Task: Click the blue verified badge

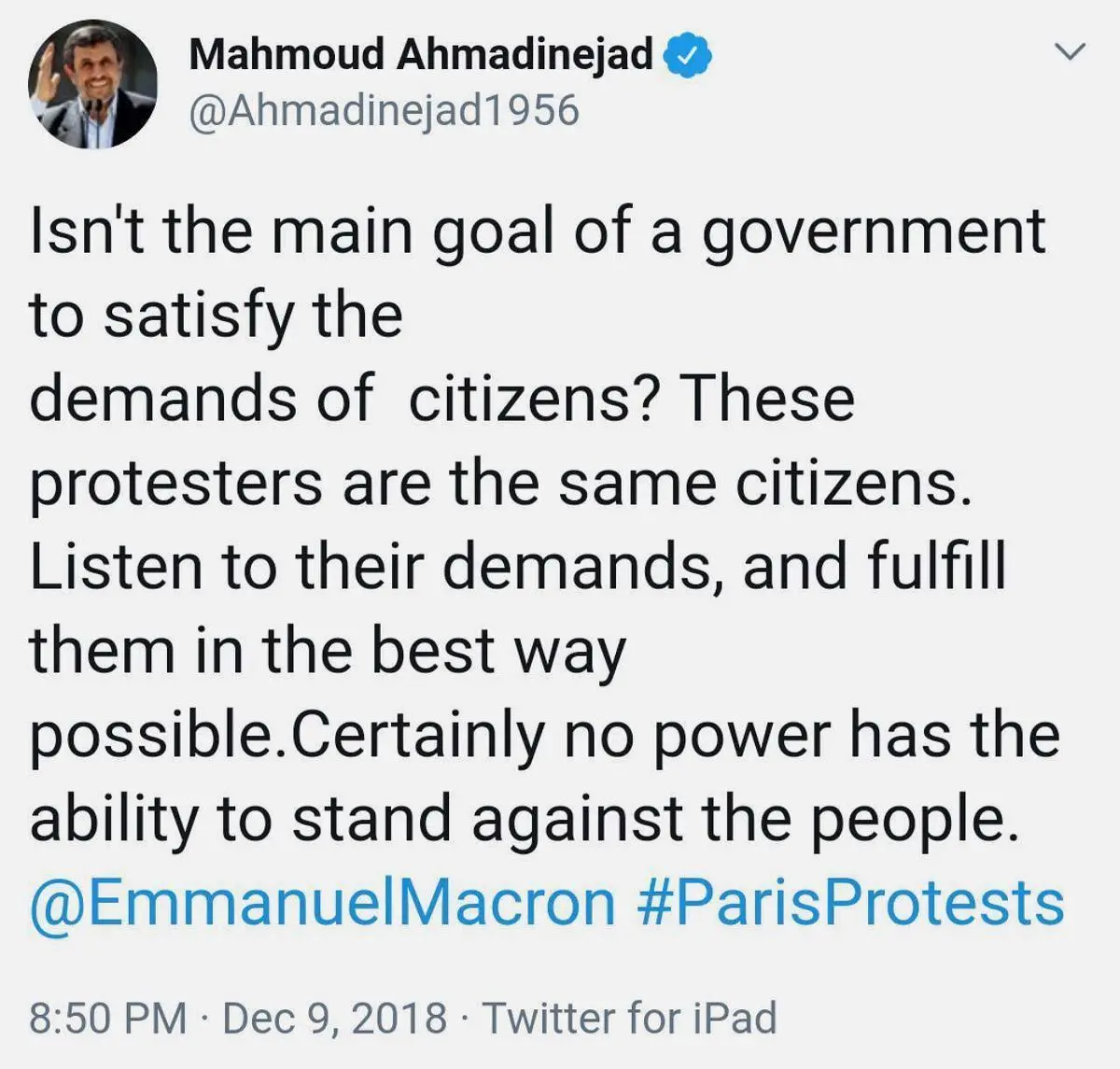Action: tap(688, 55)
